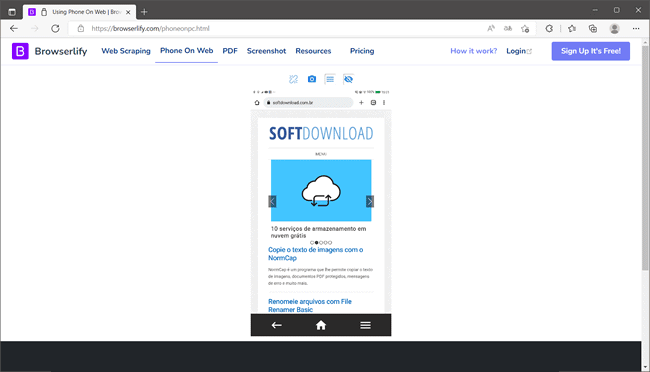The height and width of the screenshot is (372, 650).
Task: Open the Edge profile avatar
Action: click(614, 29)
